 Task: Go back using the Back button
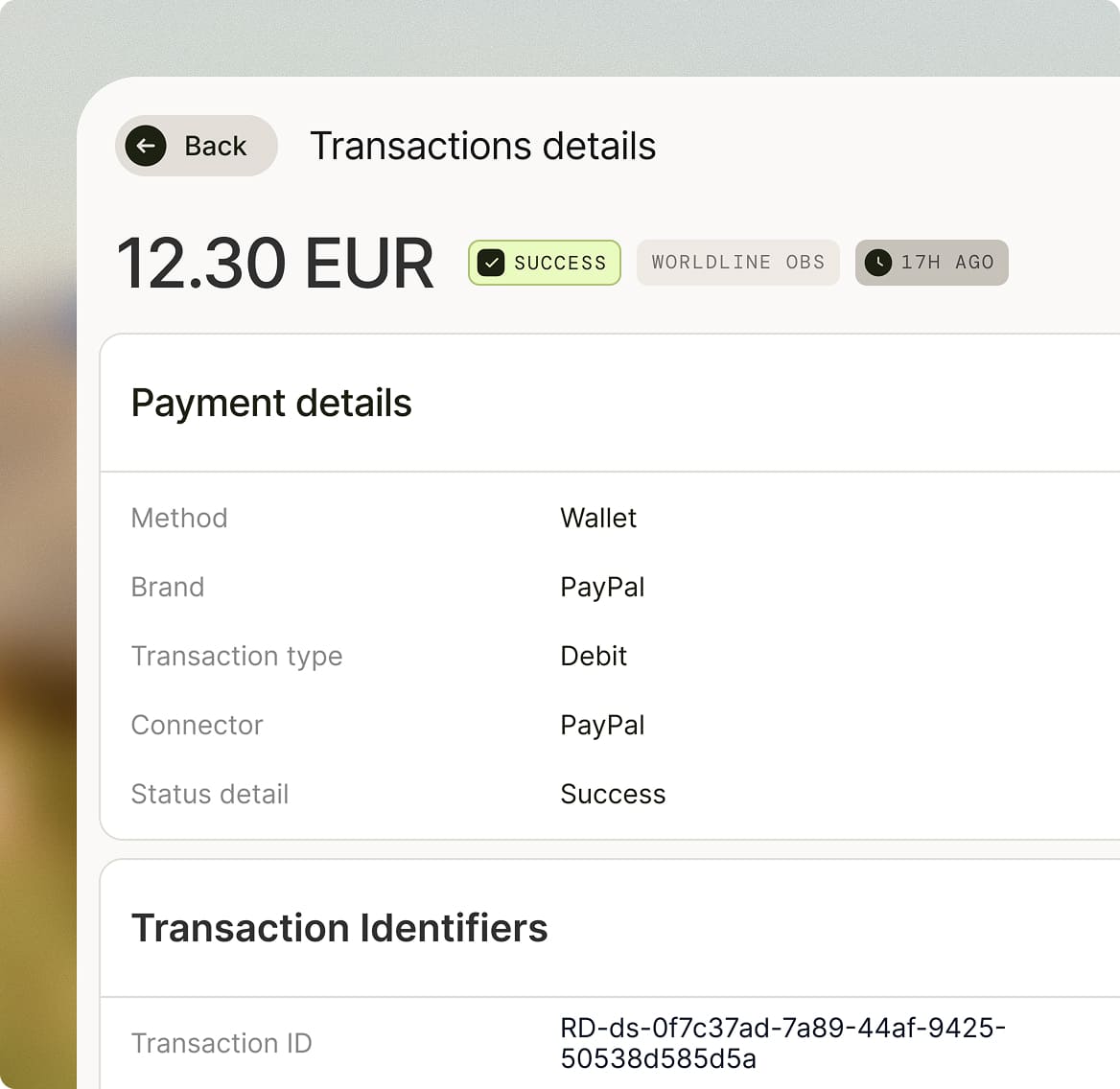[196, 146]
